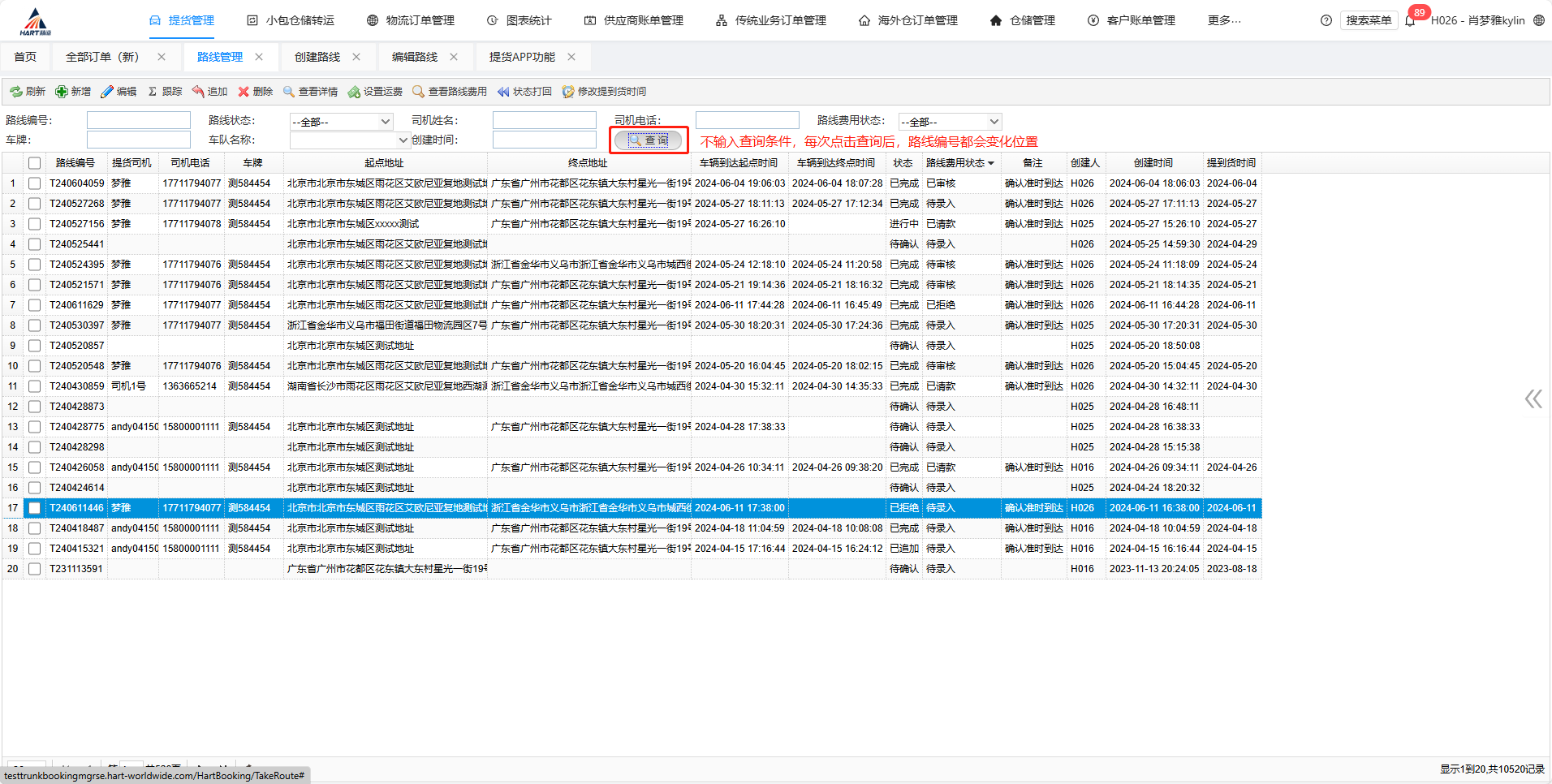The width and height of the screenshot is (1552, 784).
Task: Open 设置运费 freight settings icon
Action: pyautogui.click(x=354, y=92)
